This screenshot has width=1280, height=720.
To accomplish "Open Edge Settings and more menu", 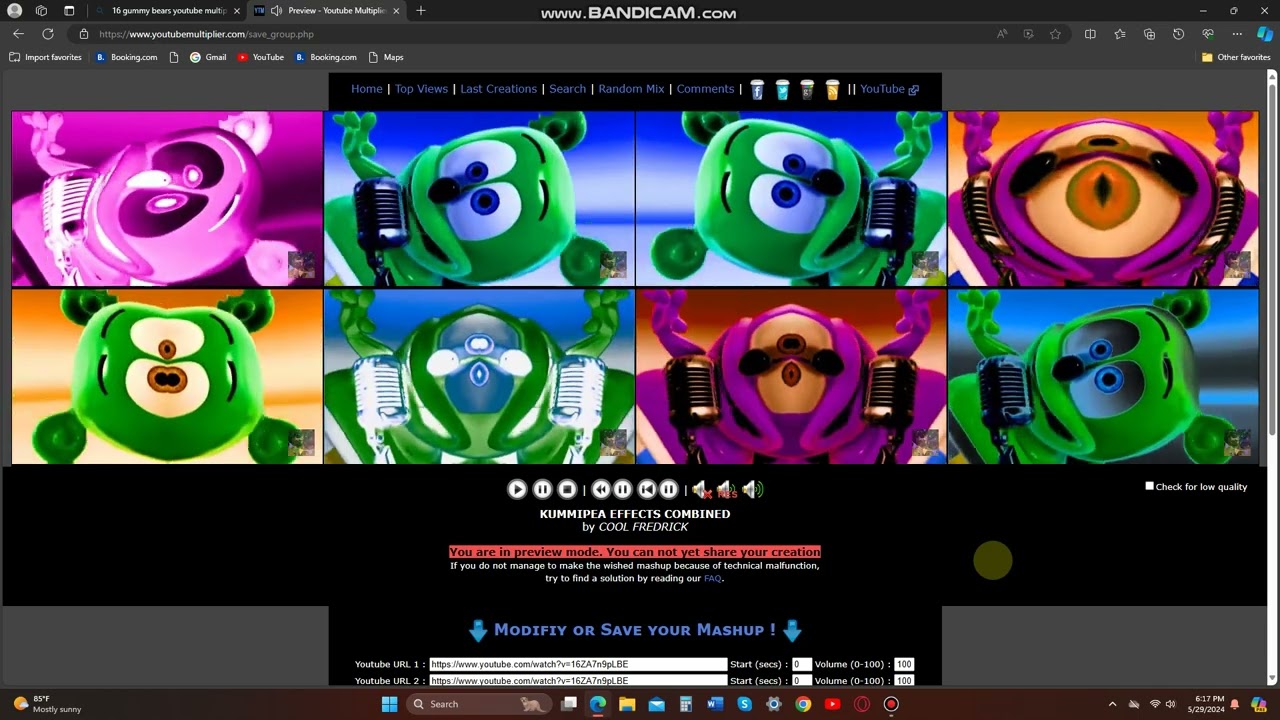I will click(x=1237, y=34).
